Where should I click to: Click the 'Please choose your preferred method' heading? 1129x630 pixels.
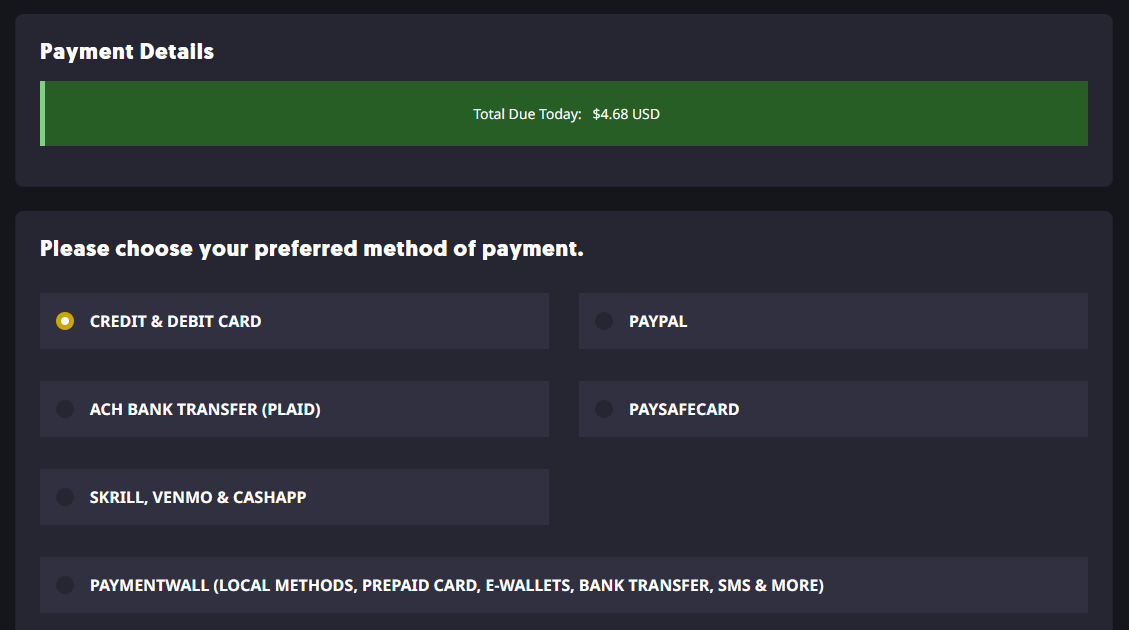tap(312, 248)
